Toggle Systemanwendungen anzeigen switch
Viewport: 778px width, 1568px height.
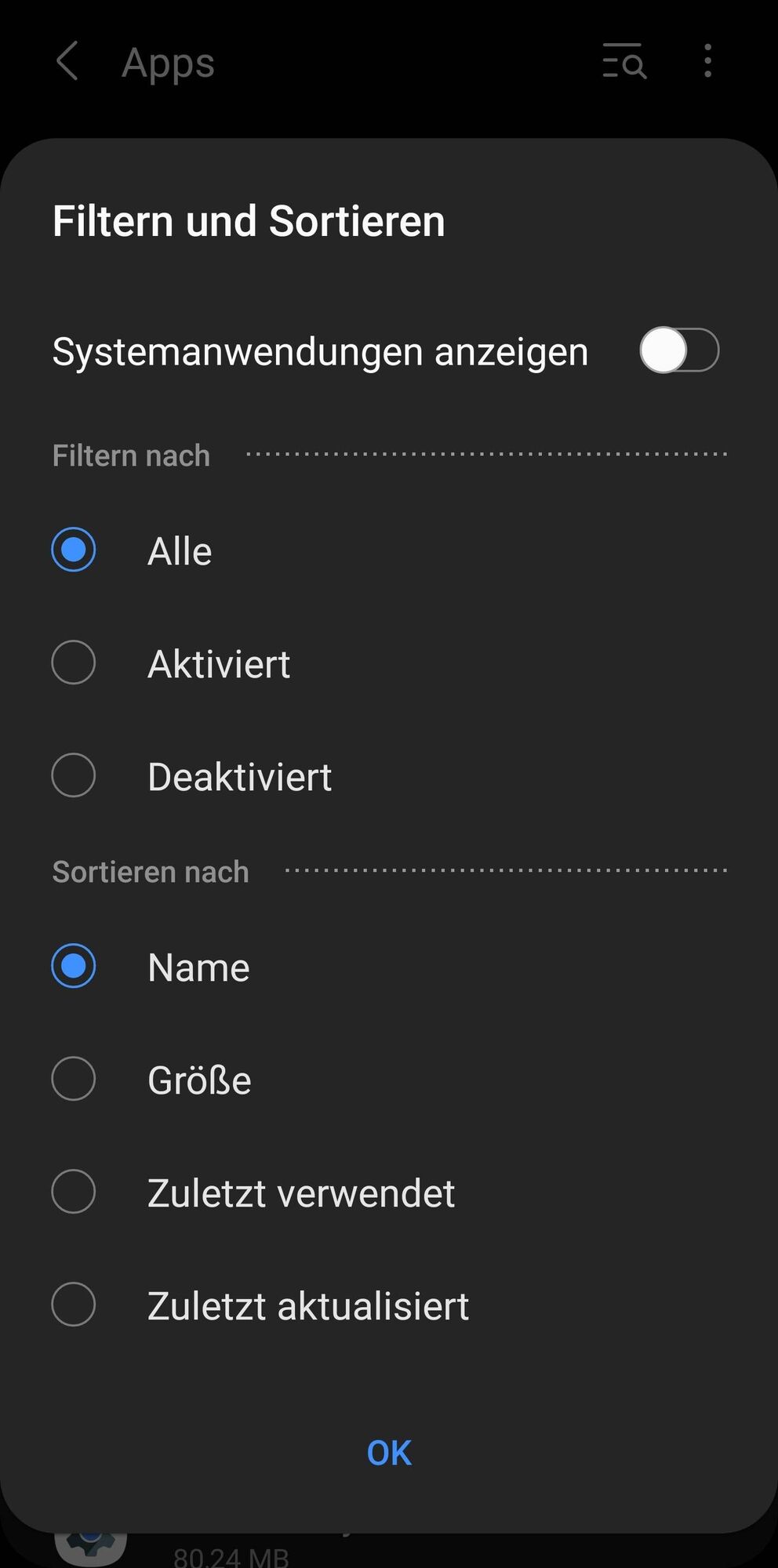click(x=678, y=350)
